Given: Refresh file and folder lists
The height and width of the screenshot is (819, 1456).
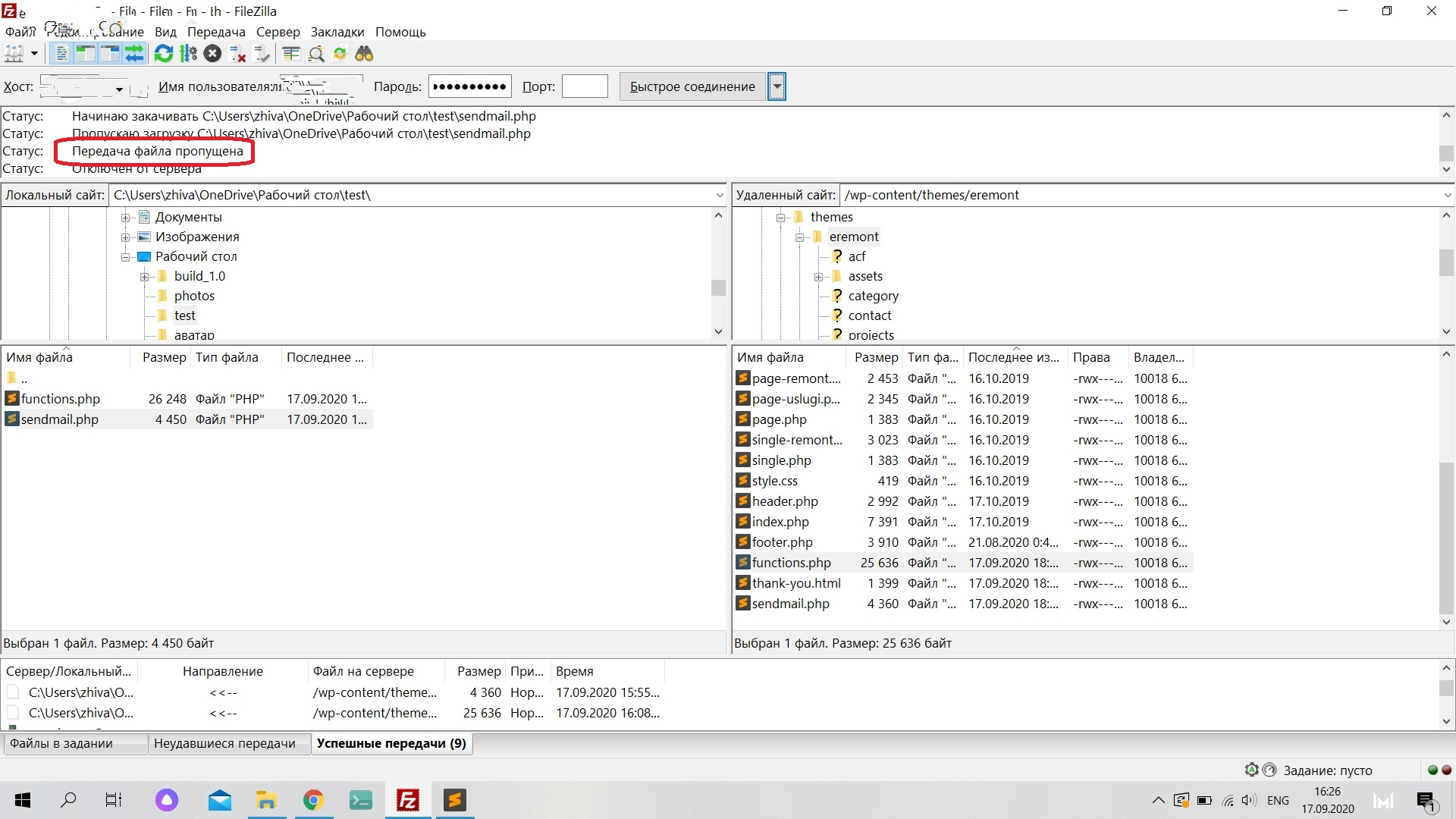Looking at the screenshot, I should (x=164, y=54).
